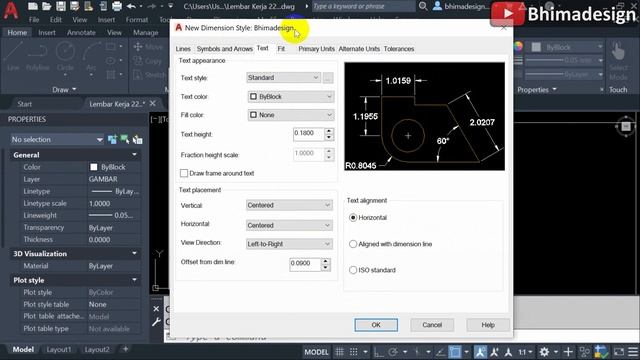Select the Arc tool in Draw panel
This screenshot has height=360, width=640.
tap(91, 56)
